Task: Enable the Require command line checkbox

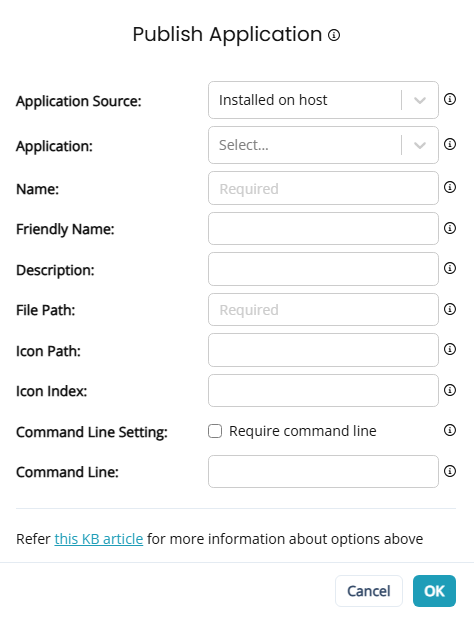Action: coord(215,431)
